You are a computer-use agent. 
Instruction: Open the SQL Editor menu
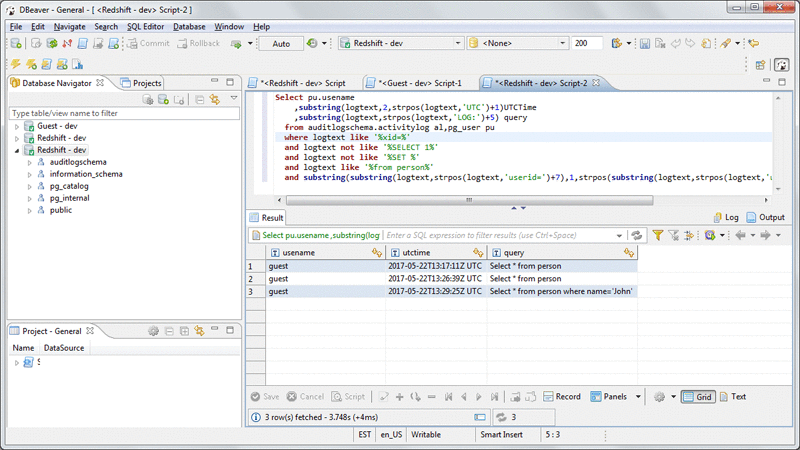146,26
